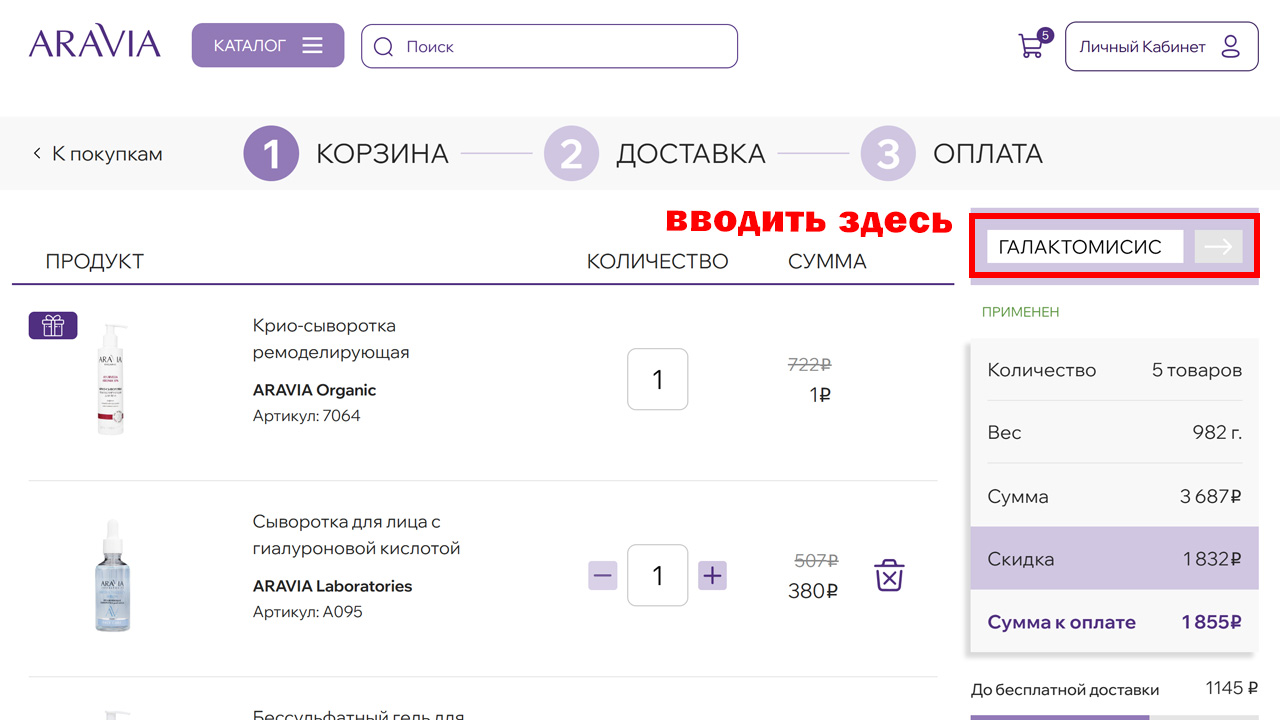Decrease quantity of hyaluronic serum
The height and width of the screenshot is (720, 1280).
pyautogui.click(x=602, y=576)
